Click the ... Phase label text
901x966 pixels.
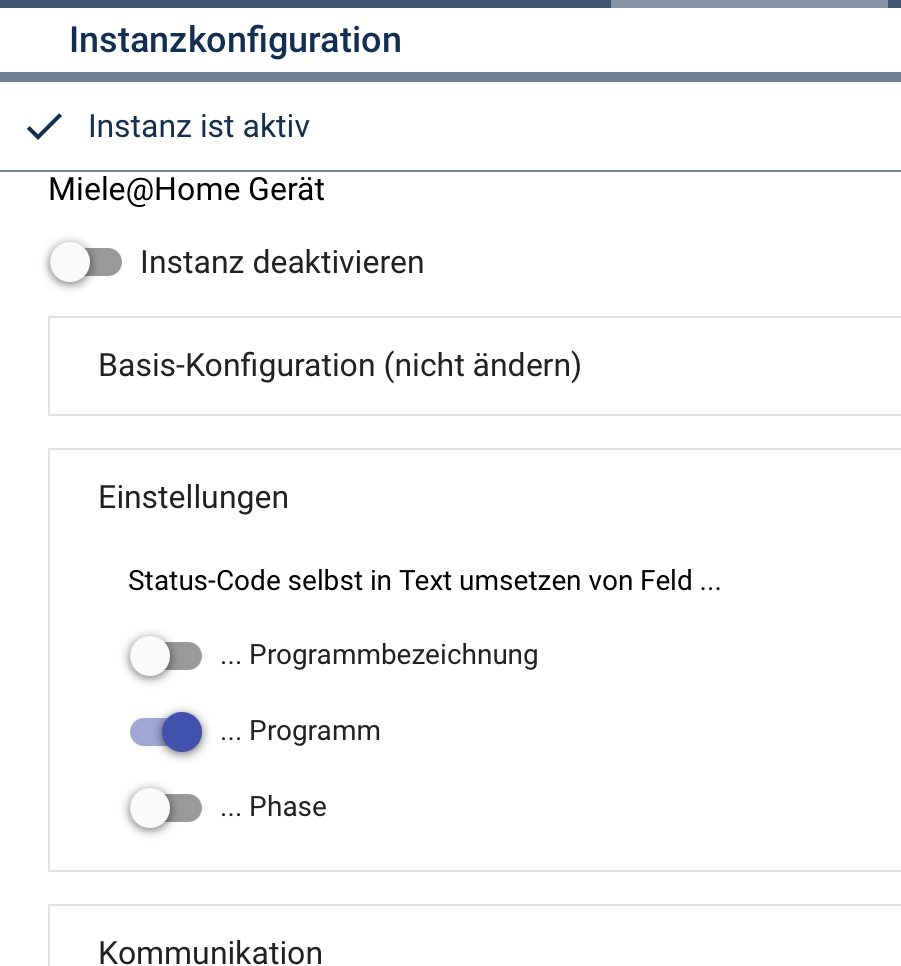(x=273, y=808)
